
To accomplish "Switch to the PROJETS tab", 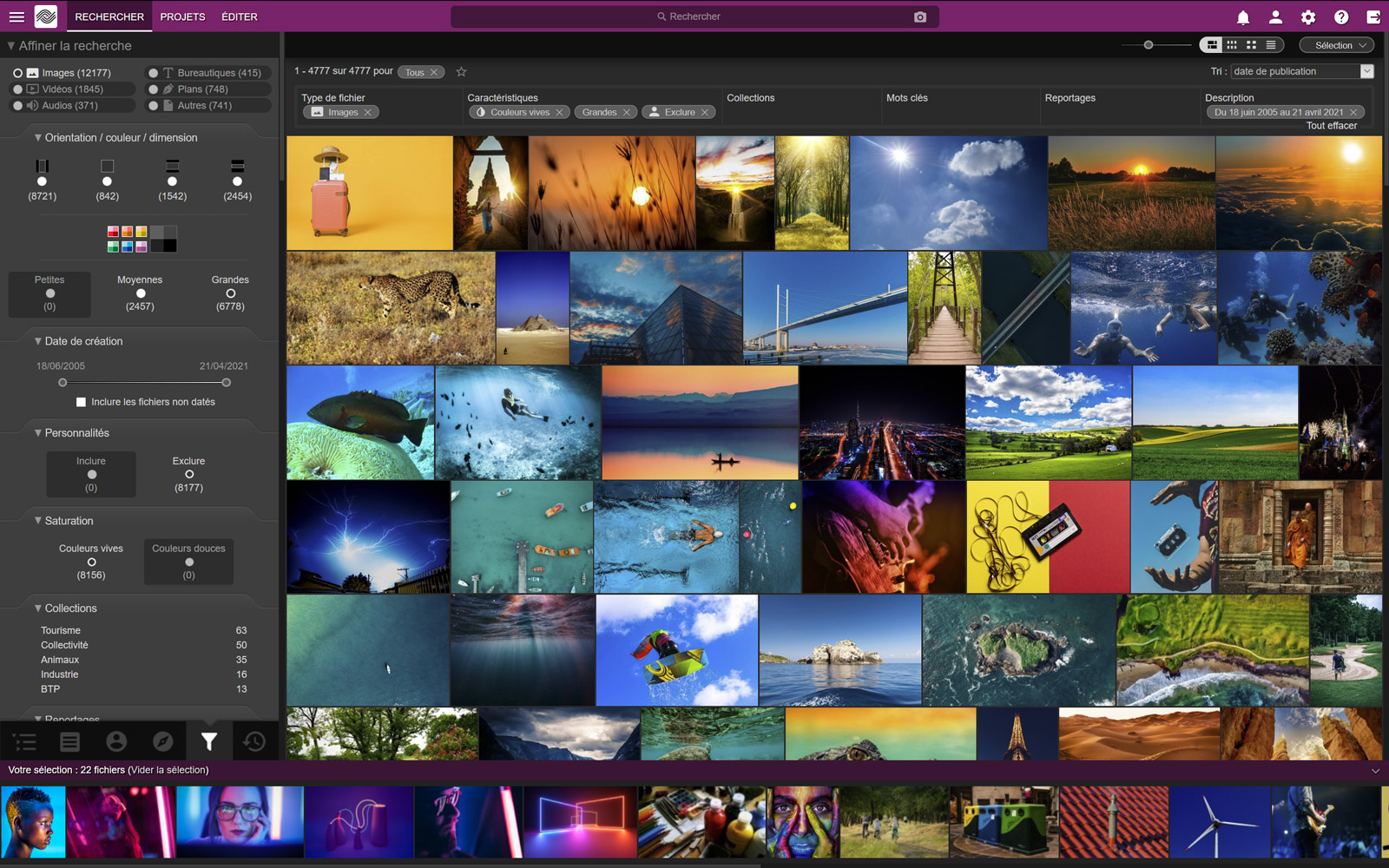I will pyautogui.click(x=182, y=16).
